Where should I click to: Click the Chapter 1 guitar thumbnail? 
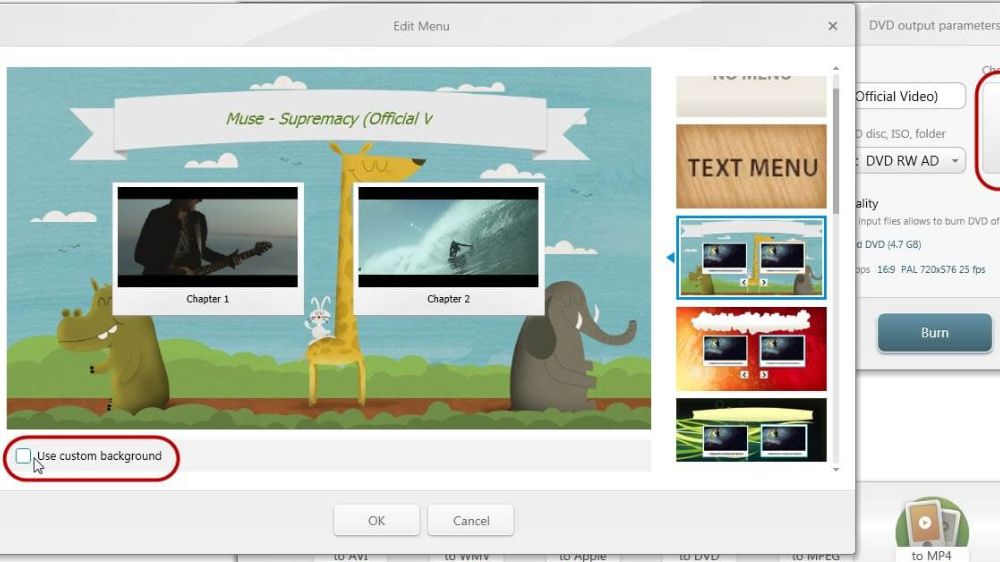[x=207, y=237]
